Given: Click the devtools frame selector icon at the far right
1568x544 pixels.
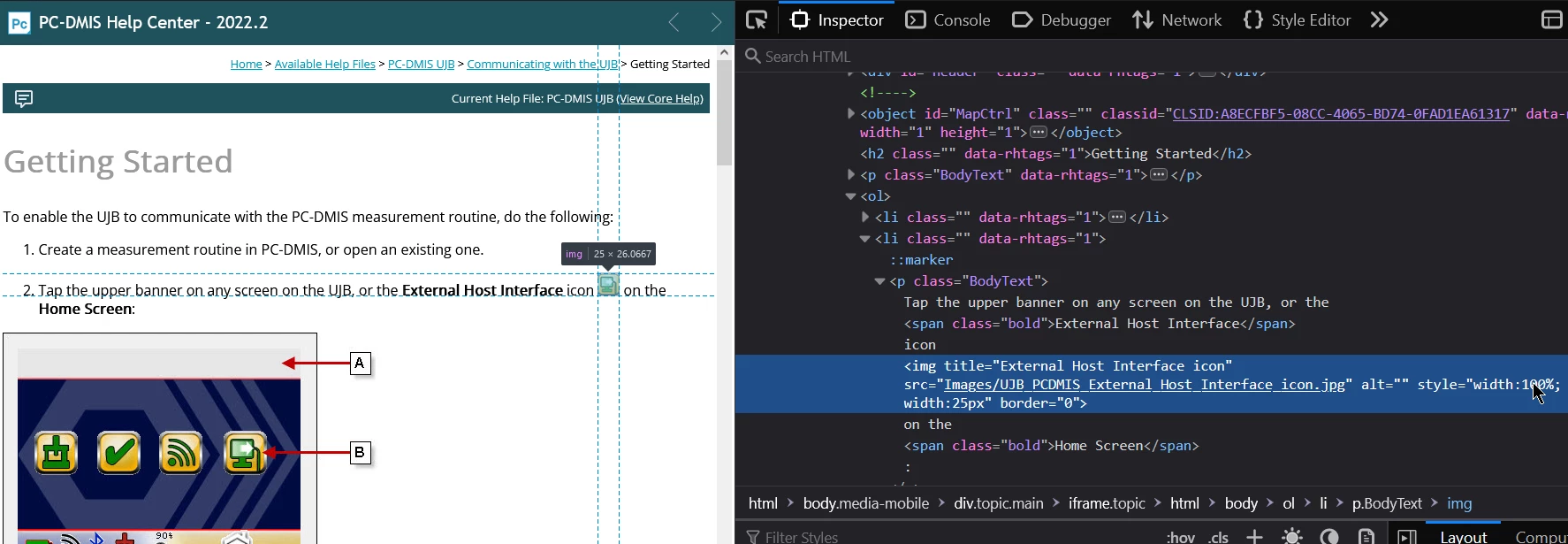Looking at the screenshot, I should coord(1551,19).
